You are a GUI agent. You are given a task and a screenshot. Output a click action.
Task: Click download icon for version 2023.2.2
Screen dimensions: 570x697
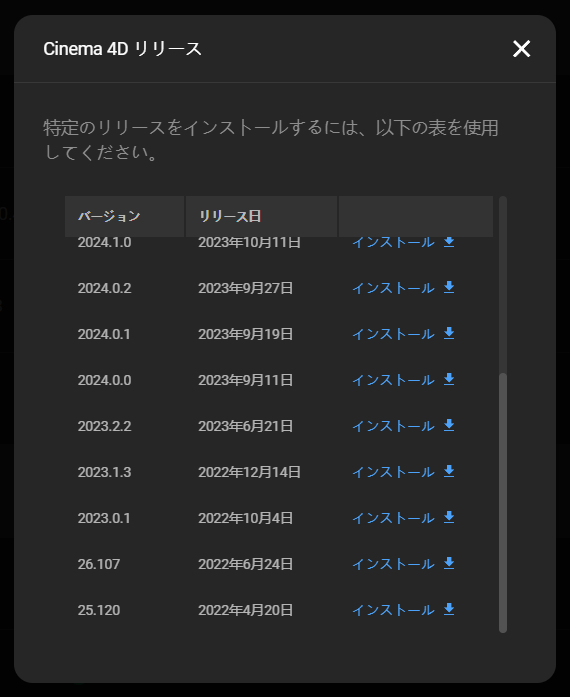coord(449,425)
